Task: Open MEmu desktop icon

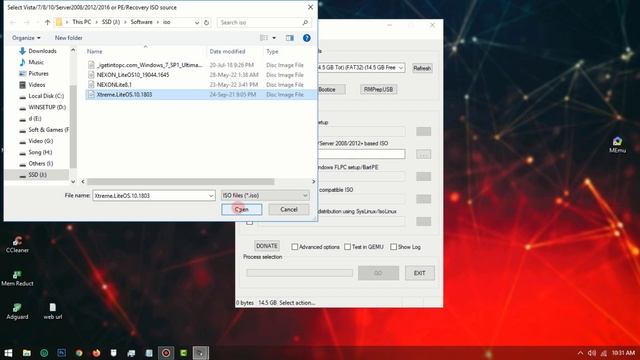Action: click(617, 144)
